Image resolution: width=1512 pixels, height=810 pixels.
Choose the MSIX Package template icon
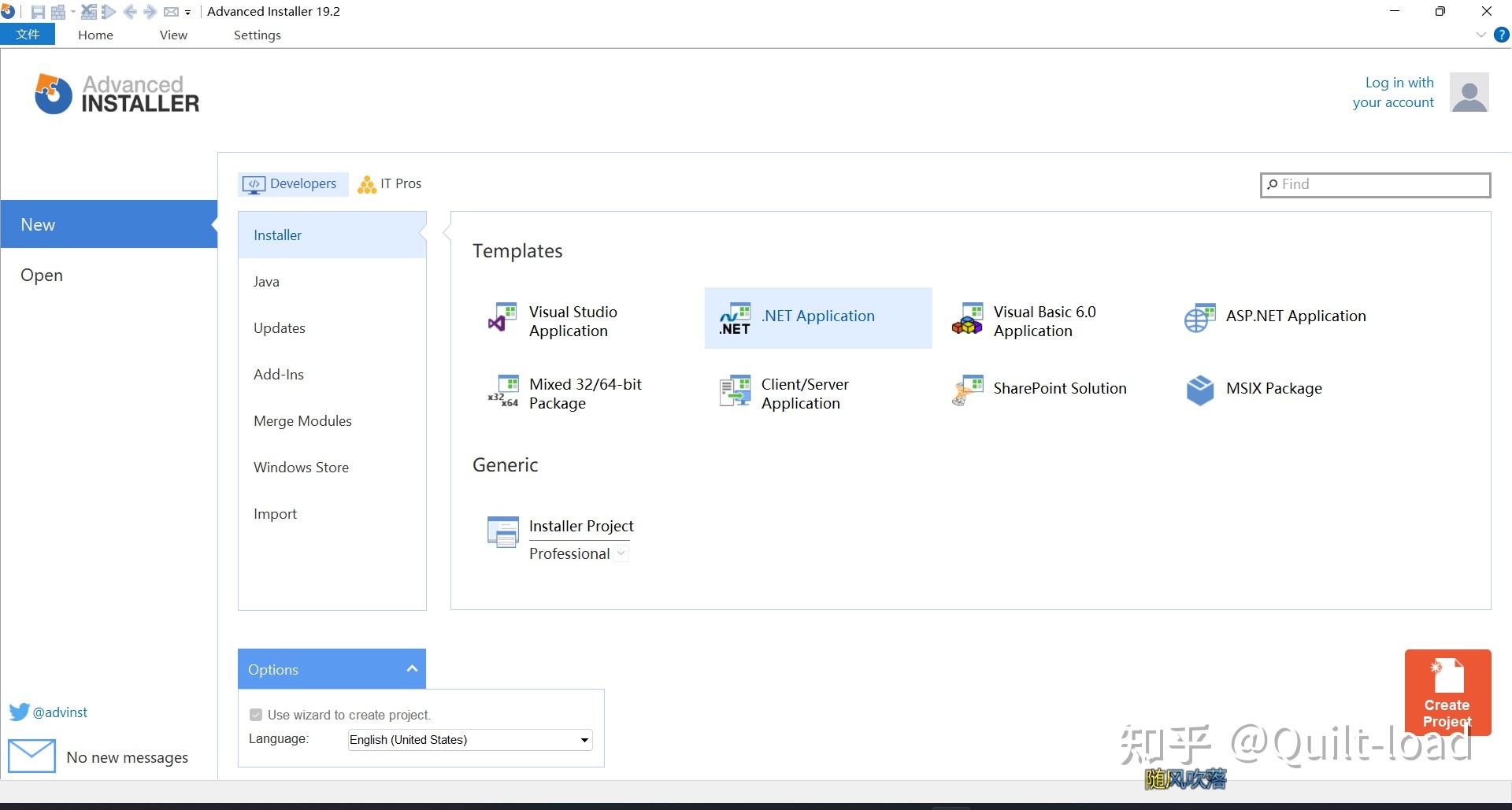pos(1199,389)
